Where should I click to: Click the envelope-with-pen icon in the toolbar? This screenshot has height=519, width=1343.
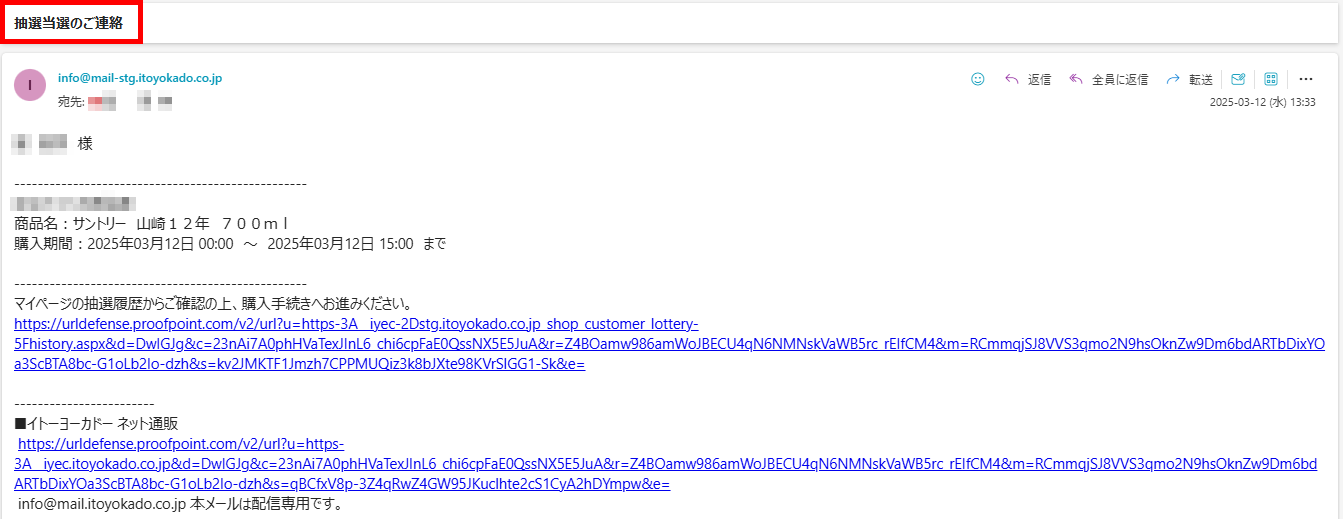coord(1238,79)
